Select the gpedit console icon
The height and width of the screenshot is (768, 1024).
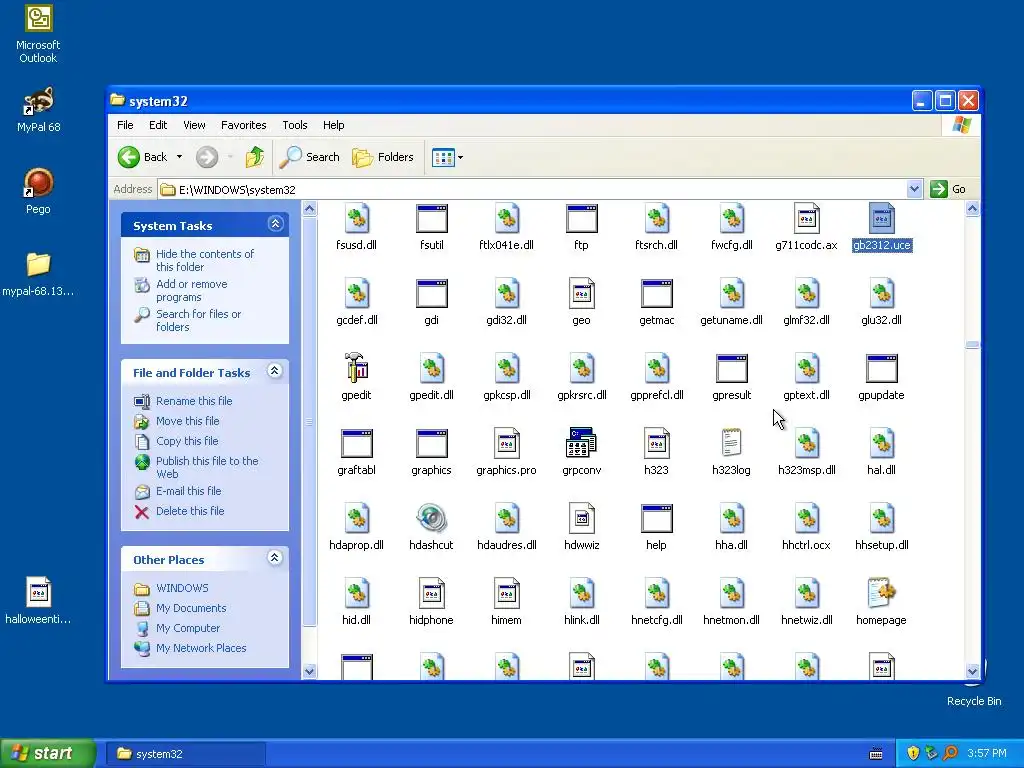pos(357,368)
